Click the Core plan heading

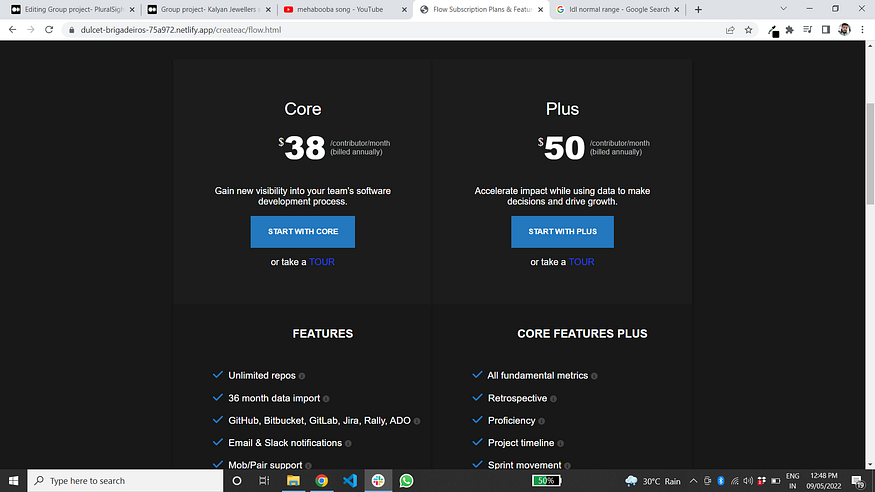pyautogui.click(x=302, y=109)
